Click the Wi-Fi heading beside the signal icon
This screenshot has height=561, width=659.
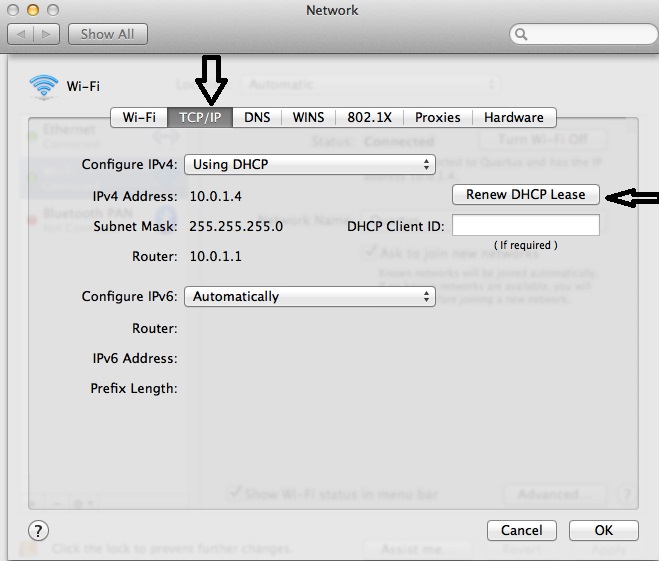[83, 86]
